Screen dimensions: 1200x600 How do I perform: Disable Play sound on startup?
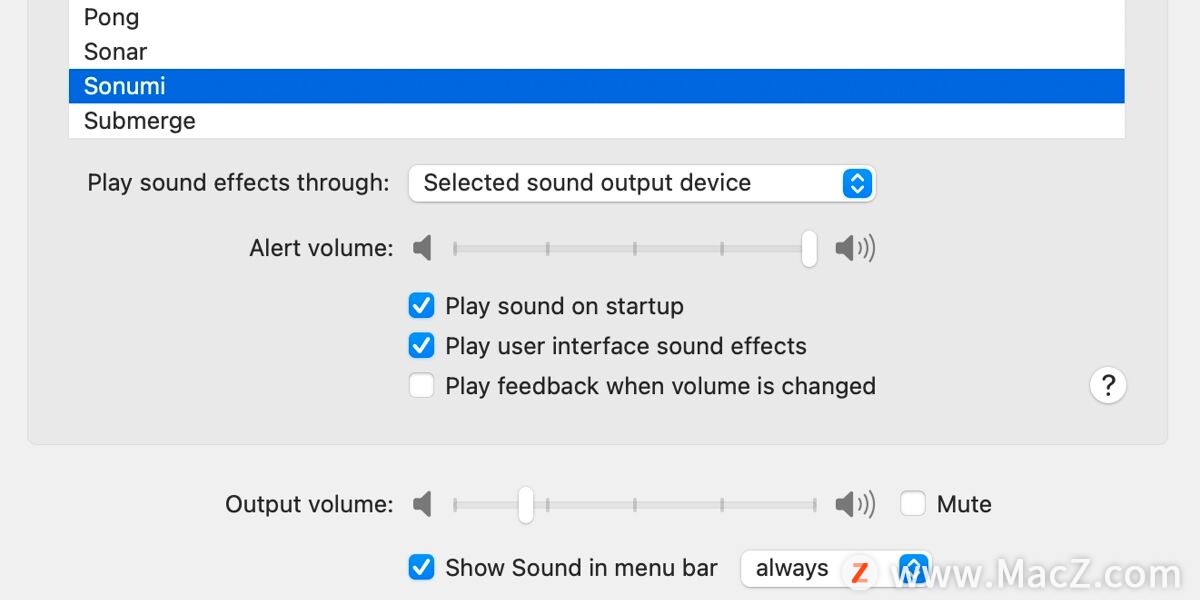(x=421, y=306)
